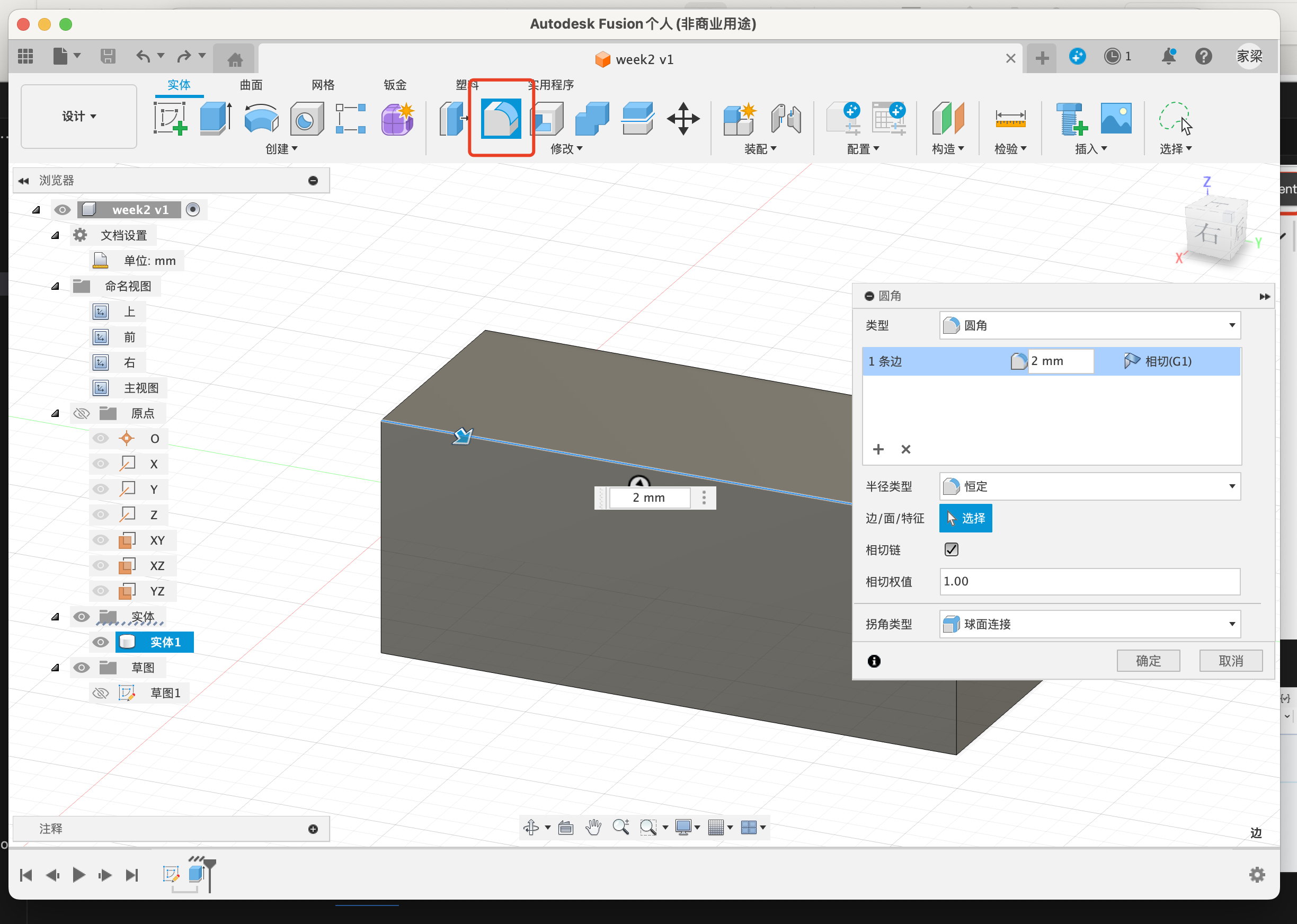Activate week2 v1 radio button
The image size is (1297, 924).
point(193,209)
